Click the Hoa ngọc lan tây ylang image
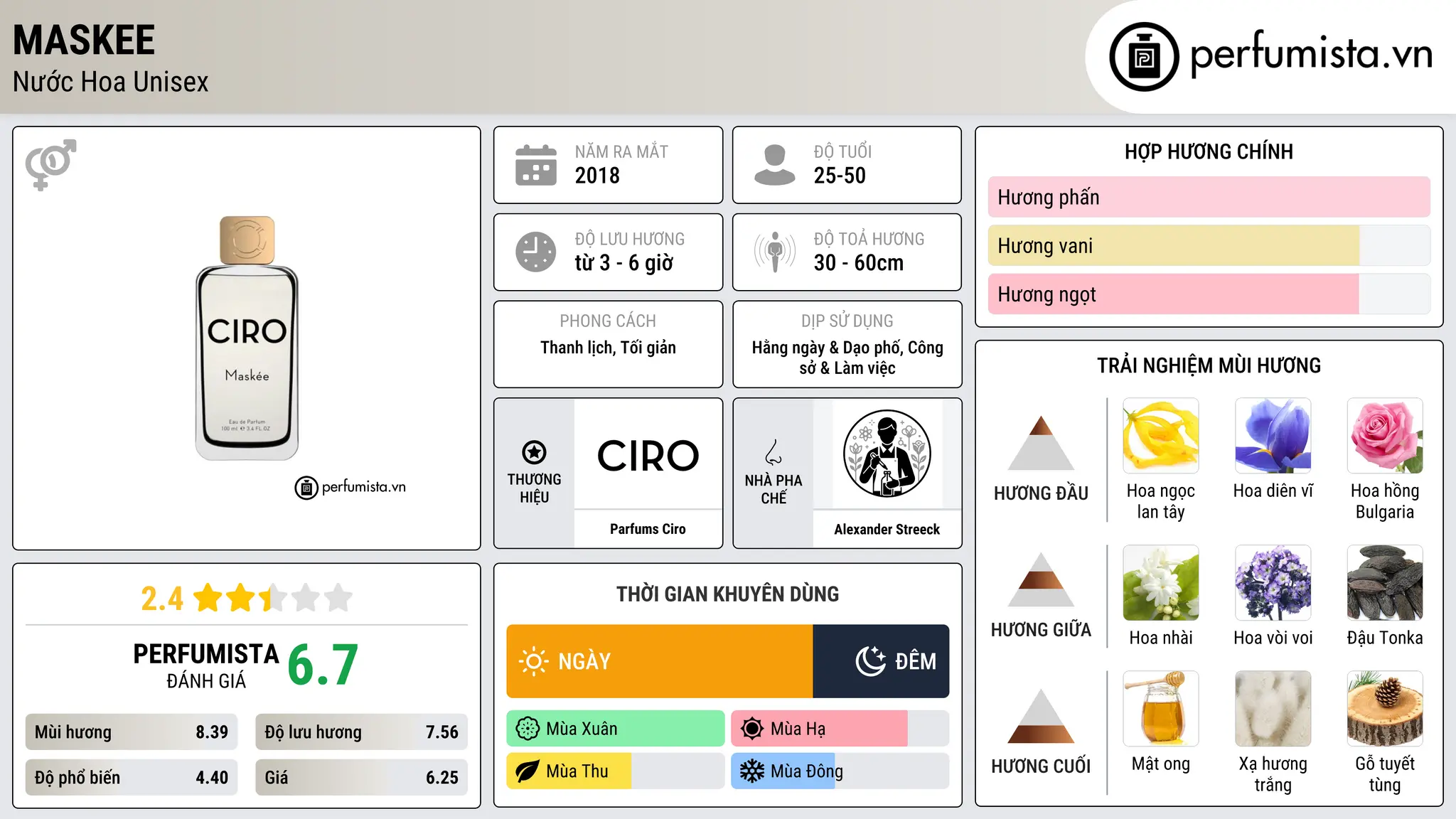The width and height of the screenshot is (1456, 819). pos(1160,436)
